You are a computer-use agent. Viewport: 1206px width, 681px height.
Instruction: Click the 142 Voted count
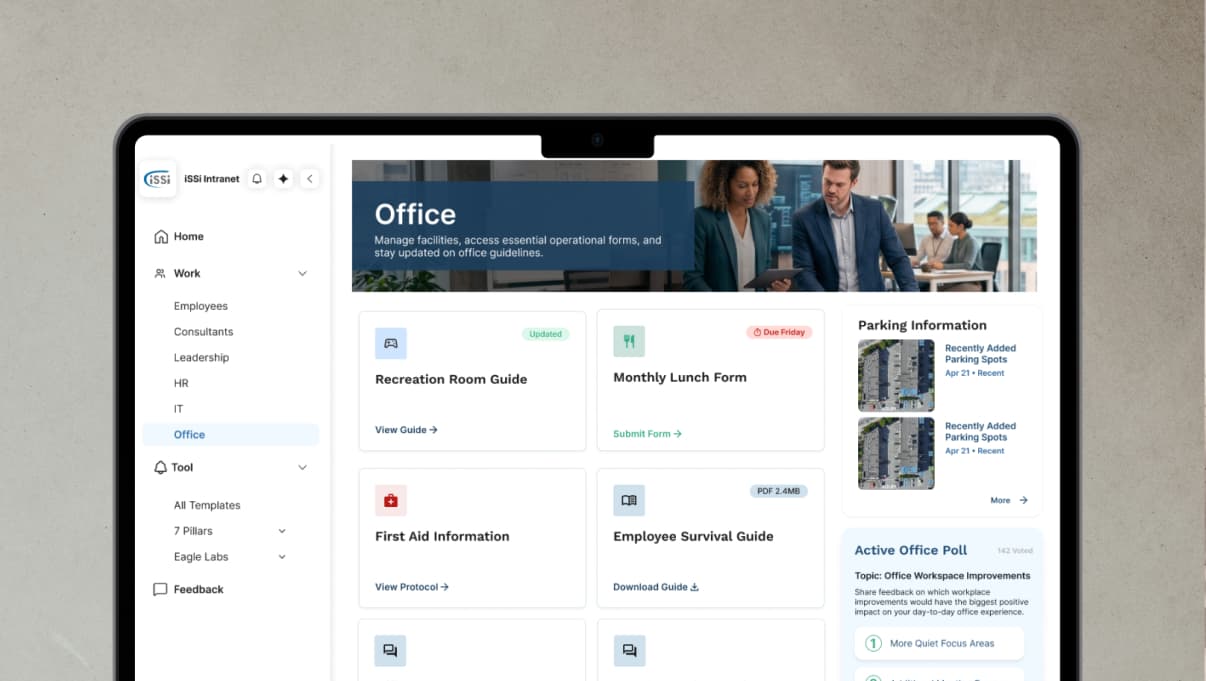pos(1015,551)
